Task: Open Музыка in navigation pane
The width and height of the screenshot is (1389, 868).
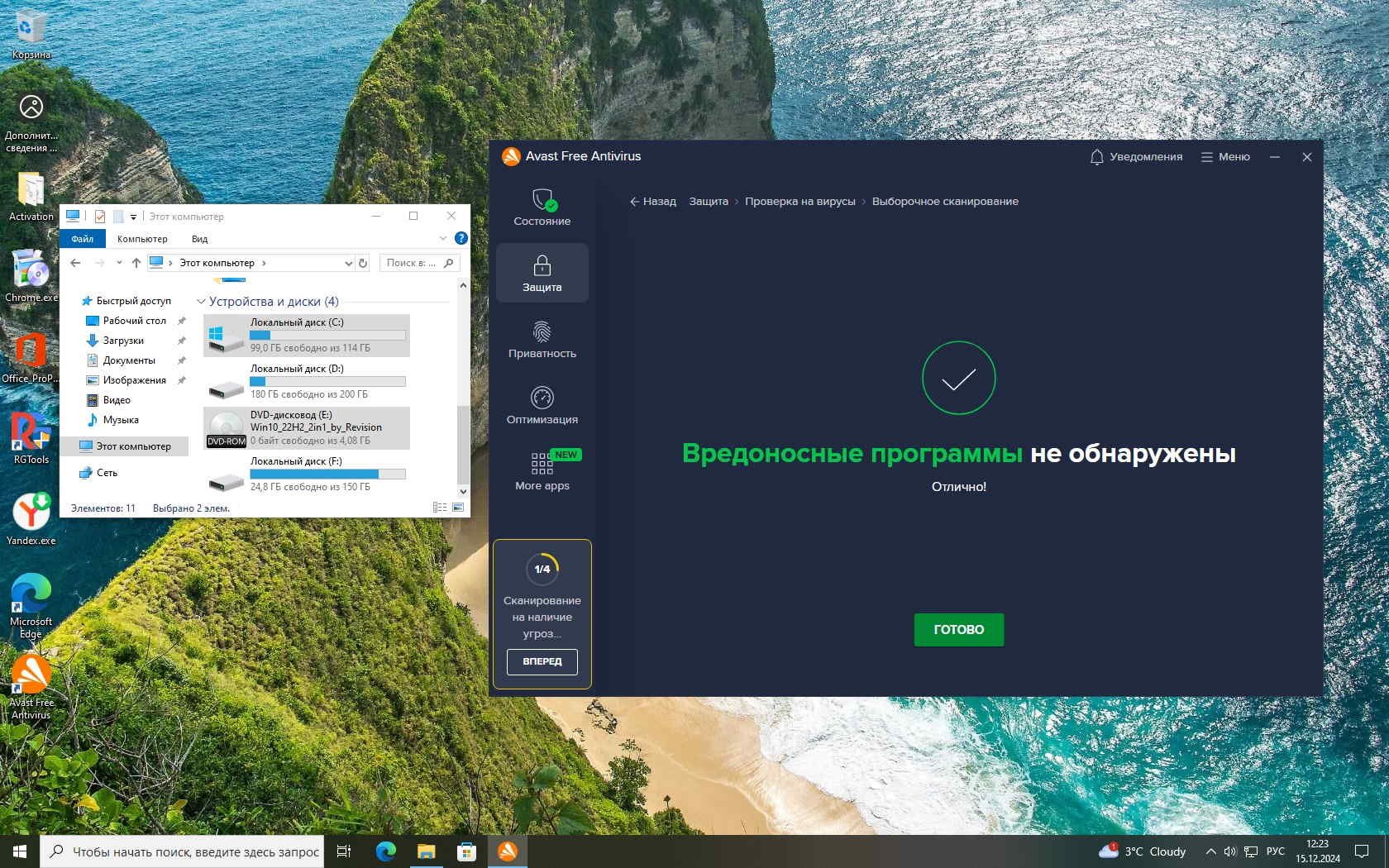Action: [121, 420]
